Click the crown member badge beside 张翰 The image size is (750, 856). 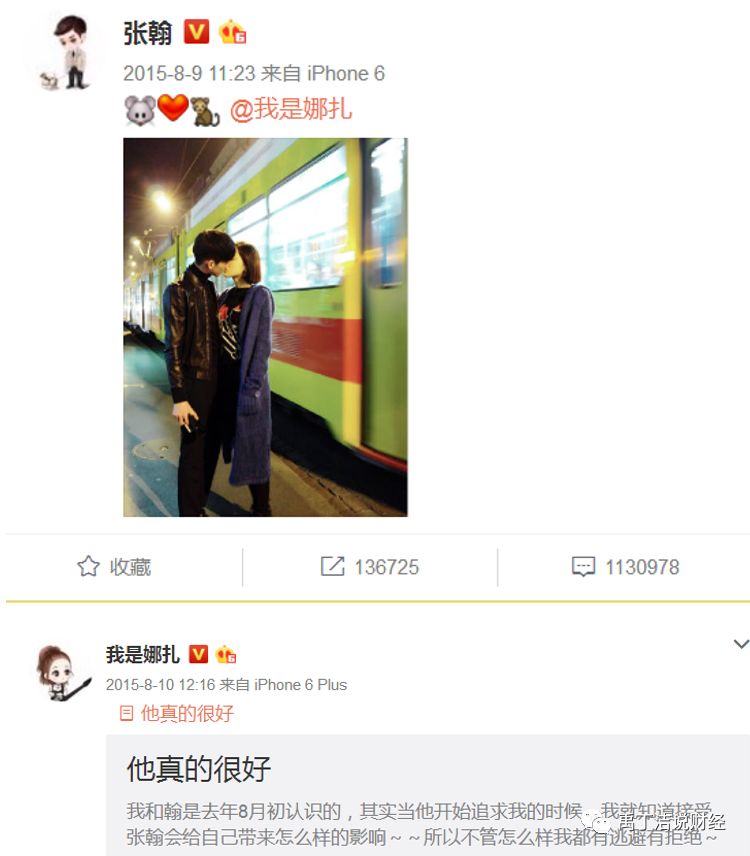pyautogui.click(x=232, y=32)
